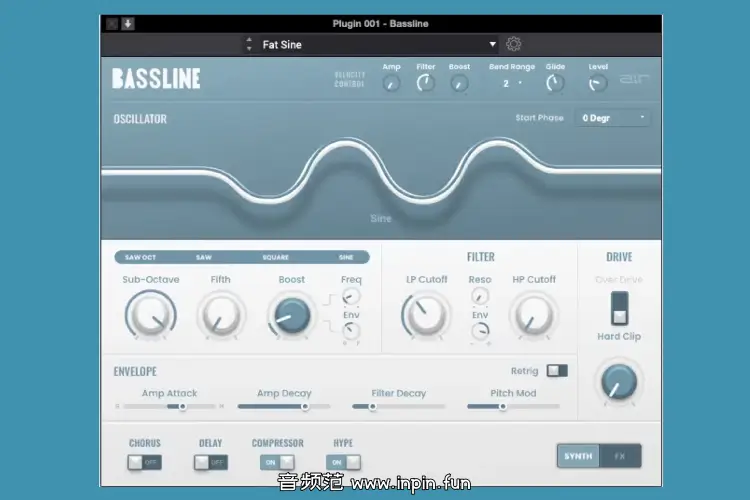Click the Start Phase label
The image size is (750, 500).
coord(540,118)
